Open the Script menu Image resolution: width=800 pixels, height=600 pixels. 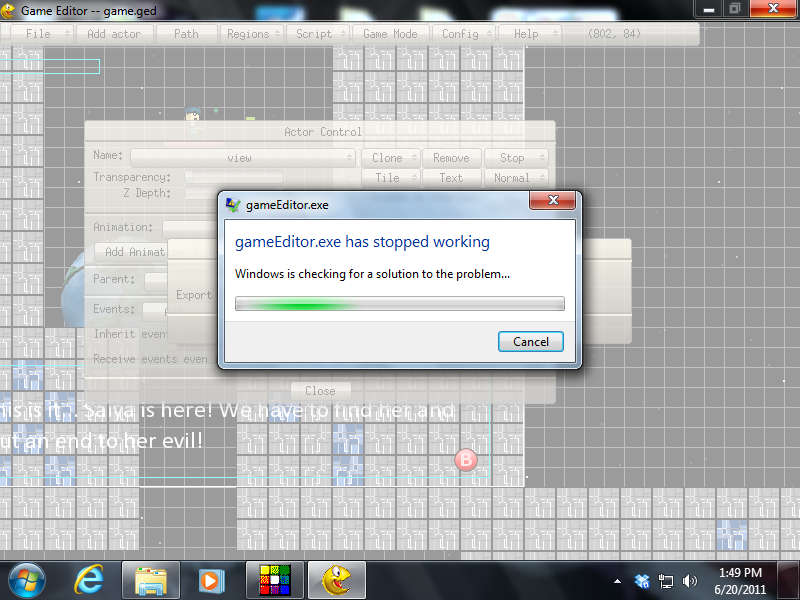(318, 34)
